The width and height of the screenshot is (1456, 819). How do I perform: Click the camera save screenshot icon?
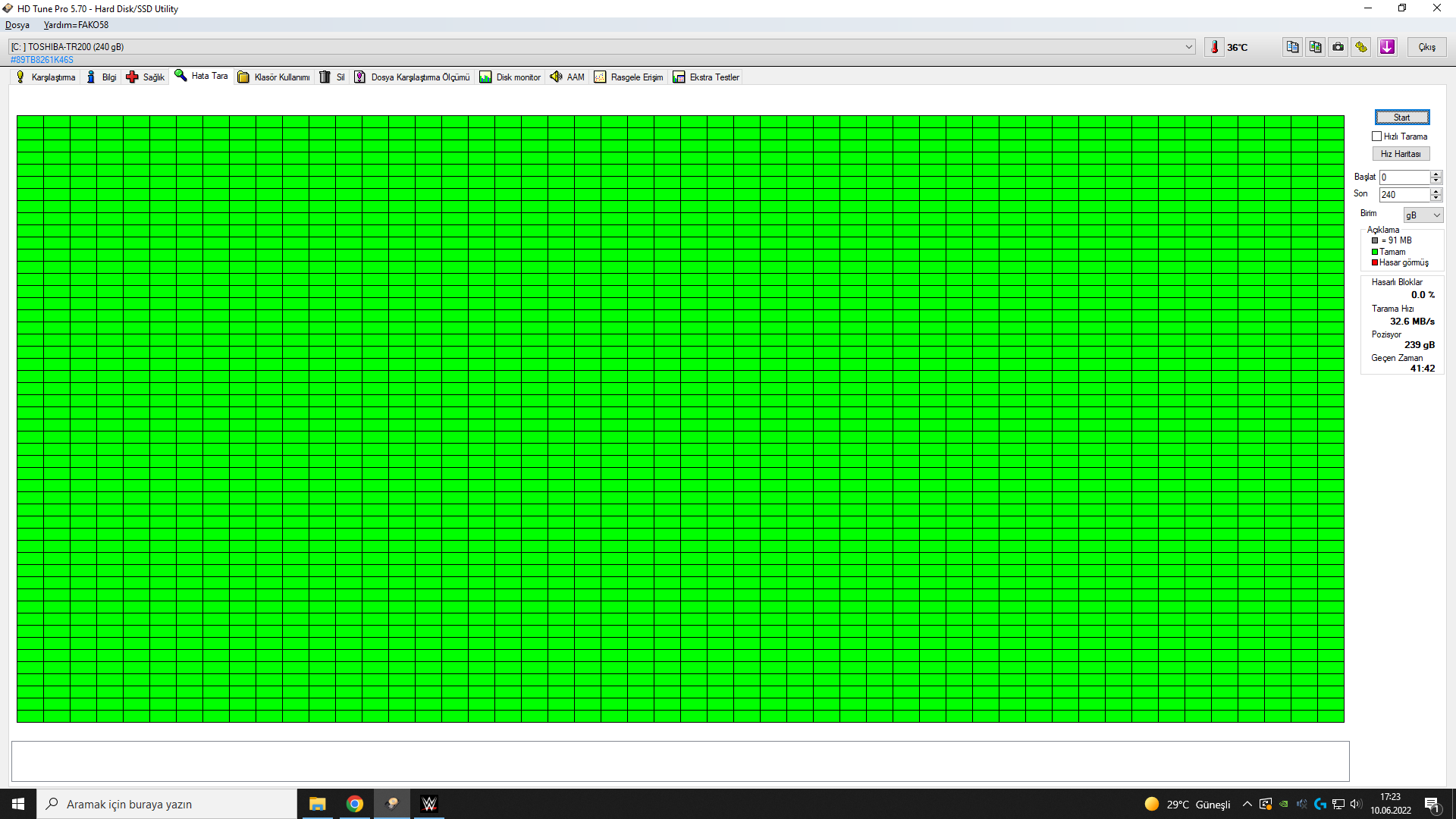click(1338, 47)
